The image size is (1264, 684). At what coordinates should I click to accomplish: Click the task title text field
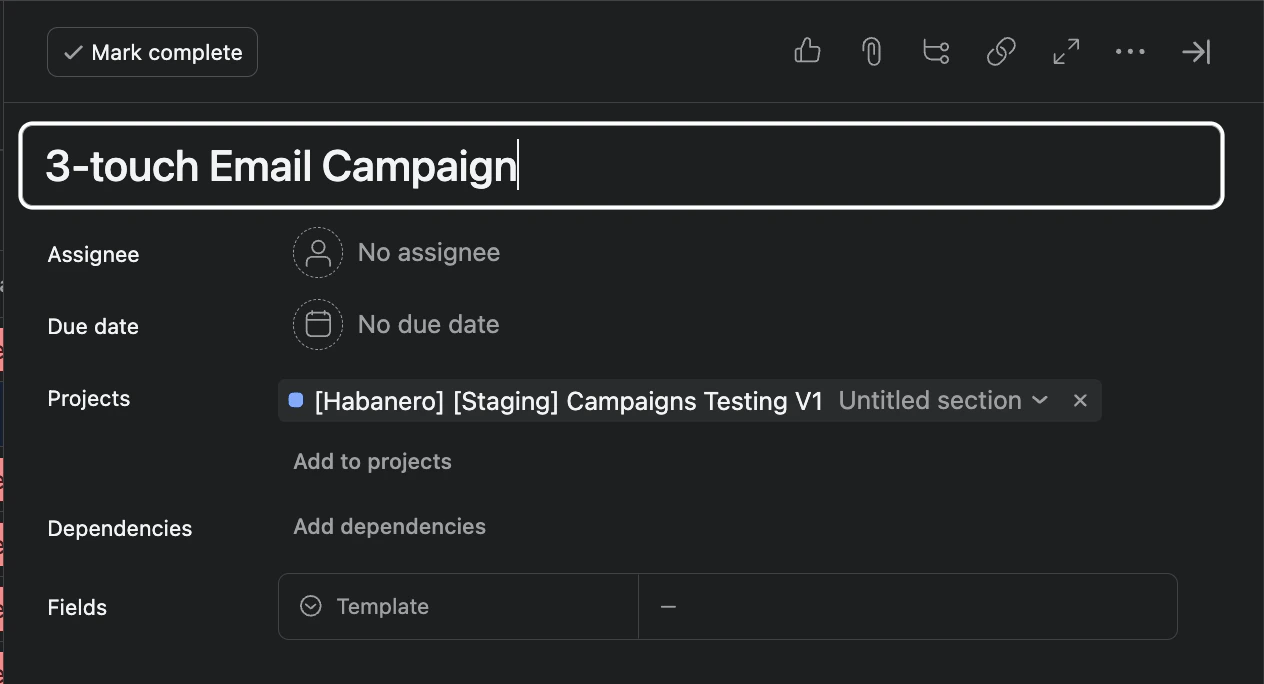(620, 166)
